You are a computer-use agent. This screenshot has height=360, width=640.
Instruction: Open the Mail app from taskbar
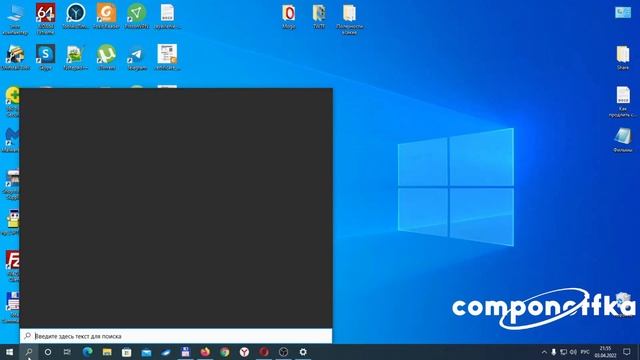(x=146, y=352)
